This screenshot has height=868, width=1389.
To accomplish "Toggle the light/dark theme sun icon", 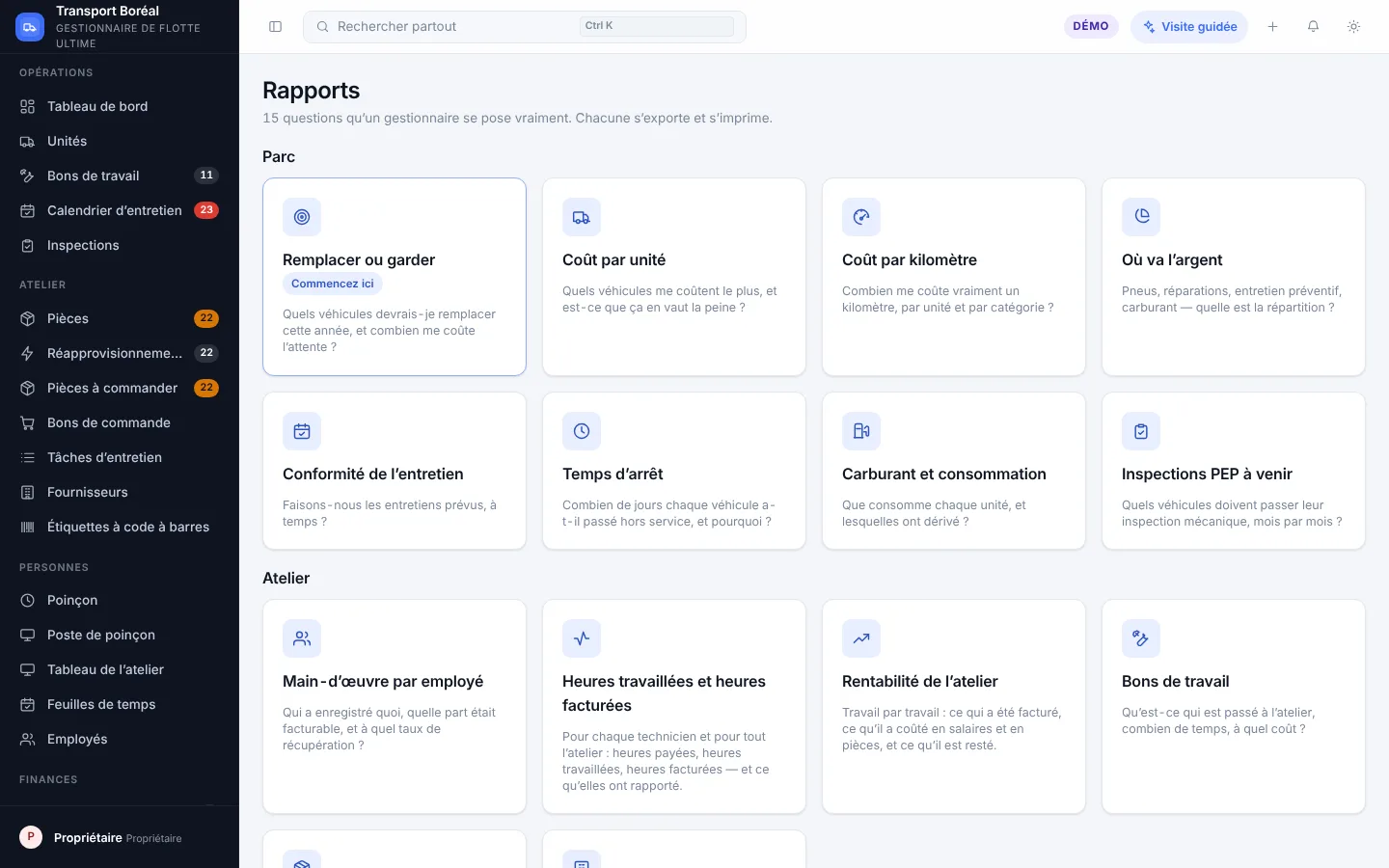I will 1353,27.
